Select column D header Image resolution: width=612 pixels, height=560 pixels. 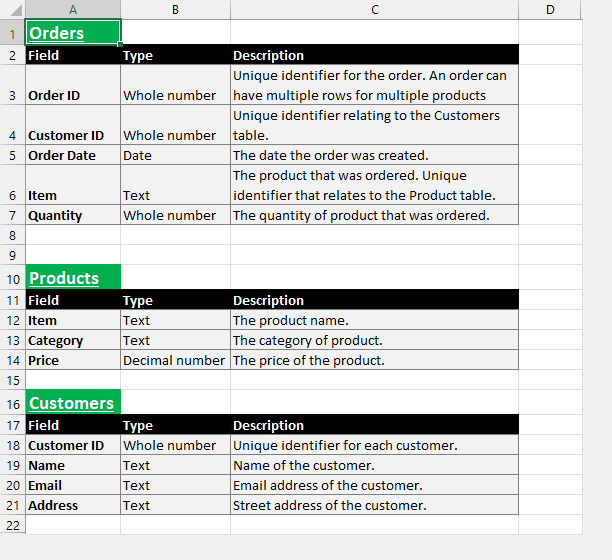[x=550, y=9]
